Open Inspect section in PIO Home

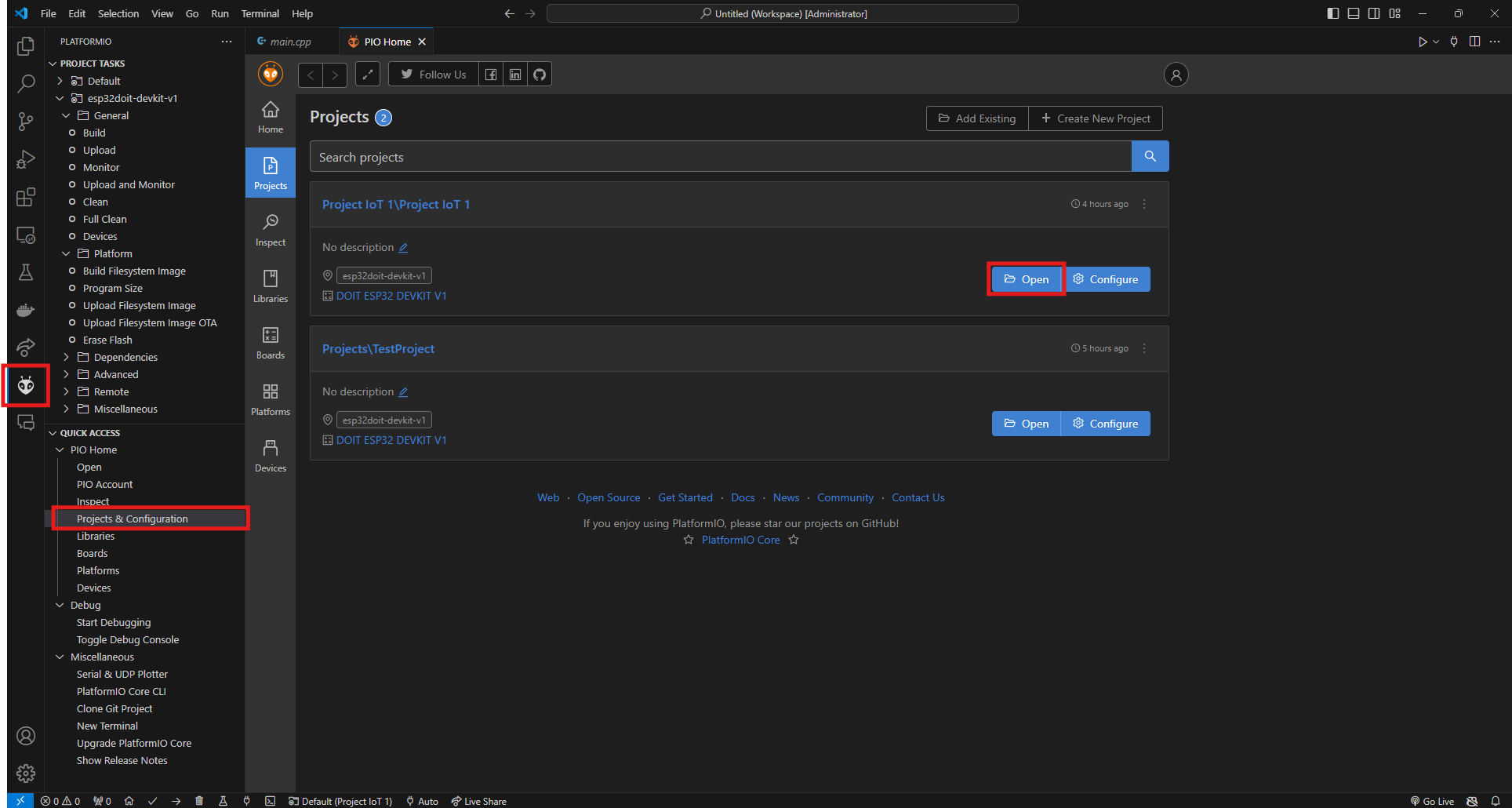pyautogui.click(x=271, y=231)
